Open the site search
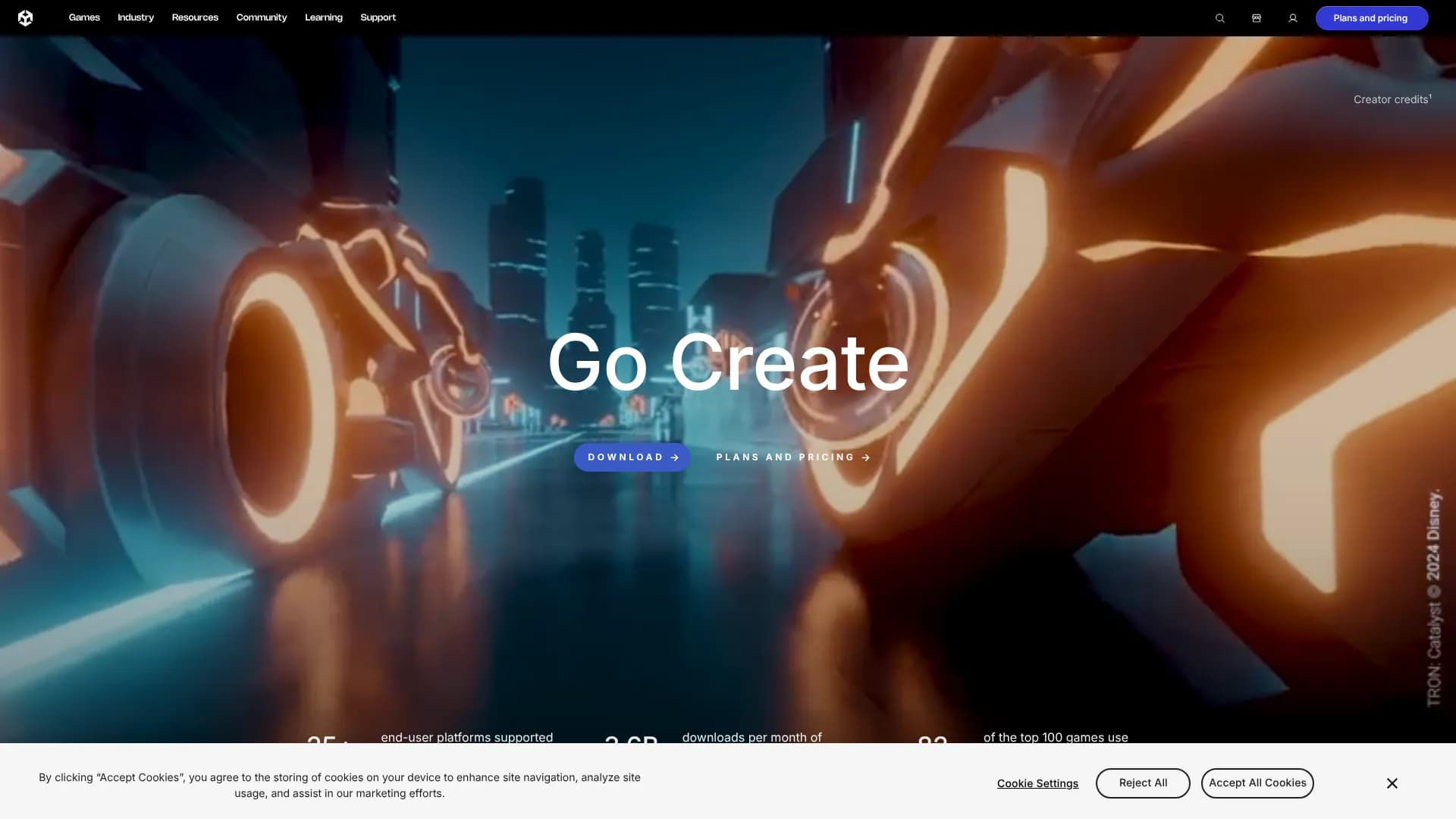The width and height of the screenshot is (1456, 819). 1219,17
